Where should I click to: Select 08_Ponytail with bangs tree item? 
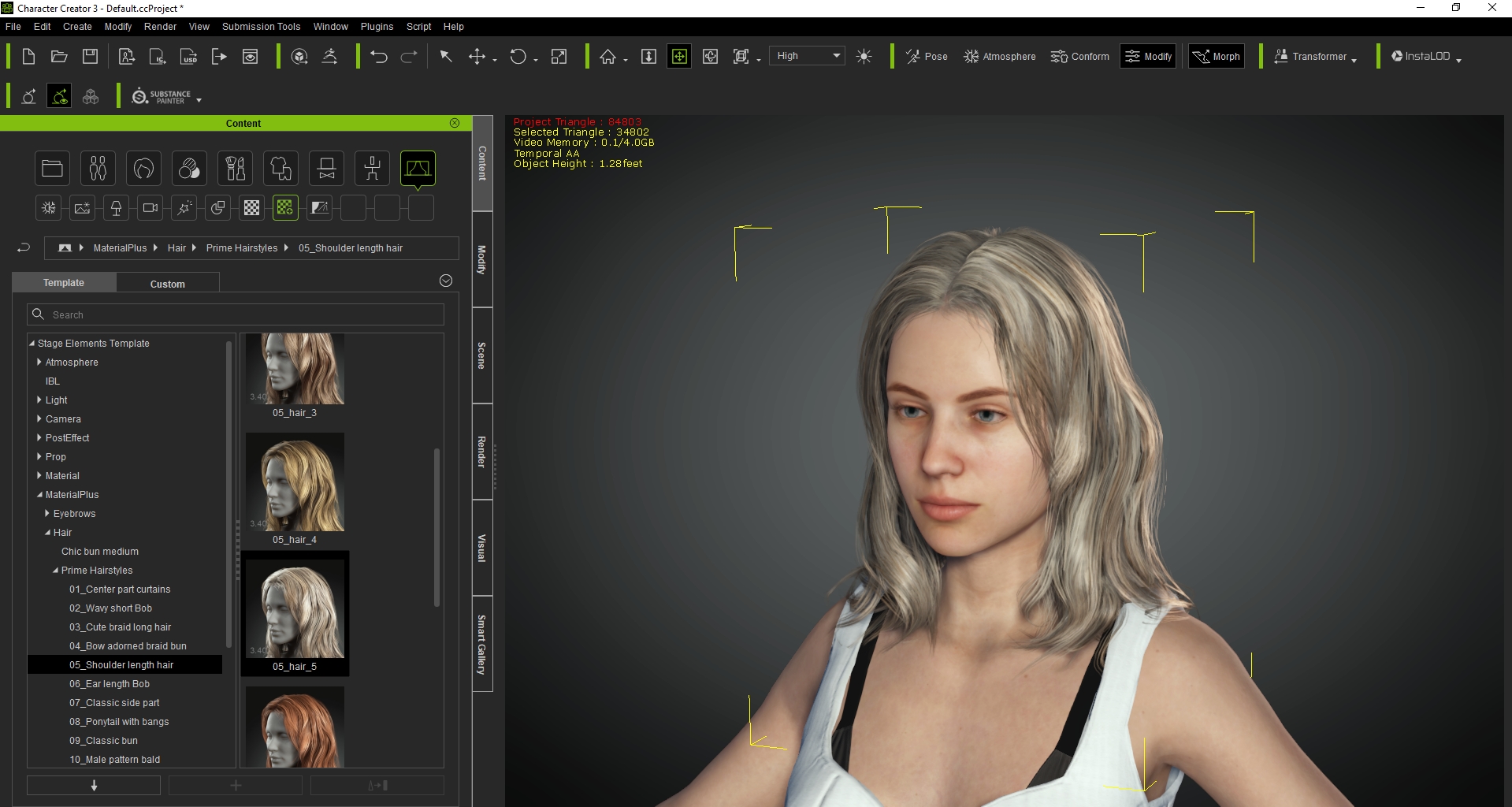click(x=119, y=721)
